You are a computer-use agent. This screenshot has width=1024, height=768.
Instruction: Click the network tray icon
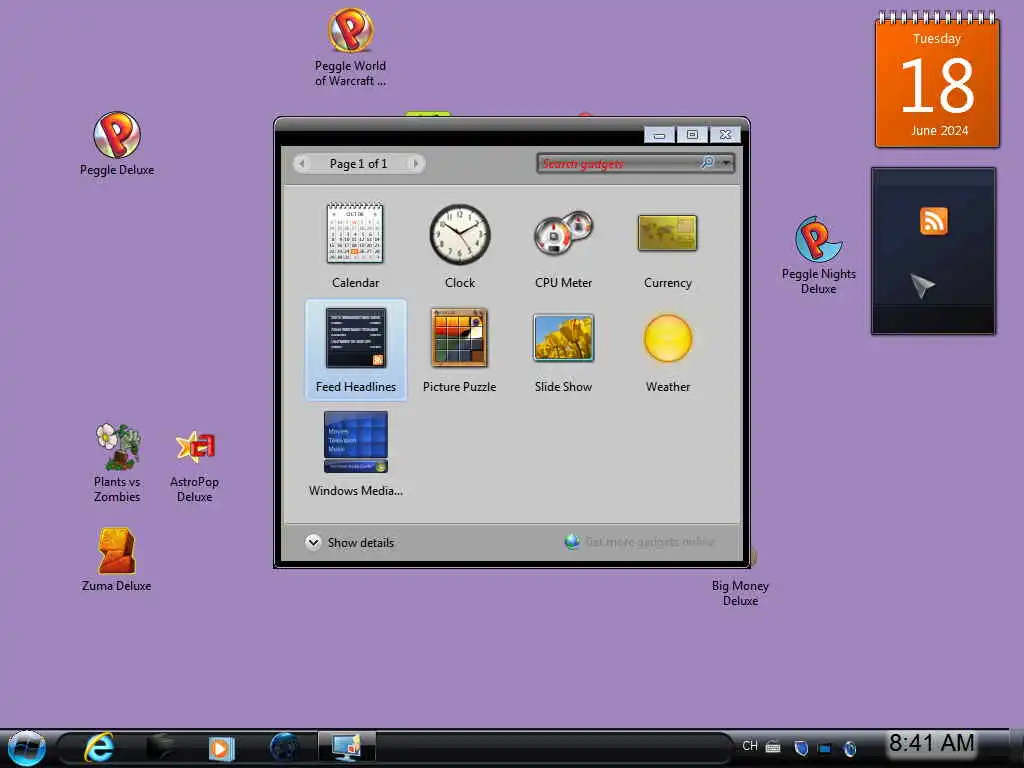(x=825, y=748)
